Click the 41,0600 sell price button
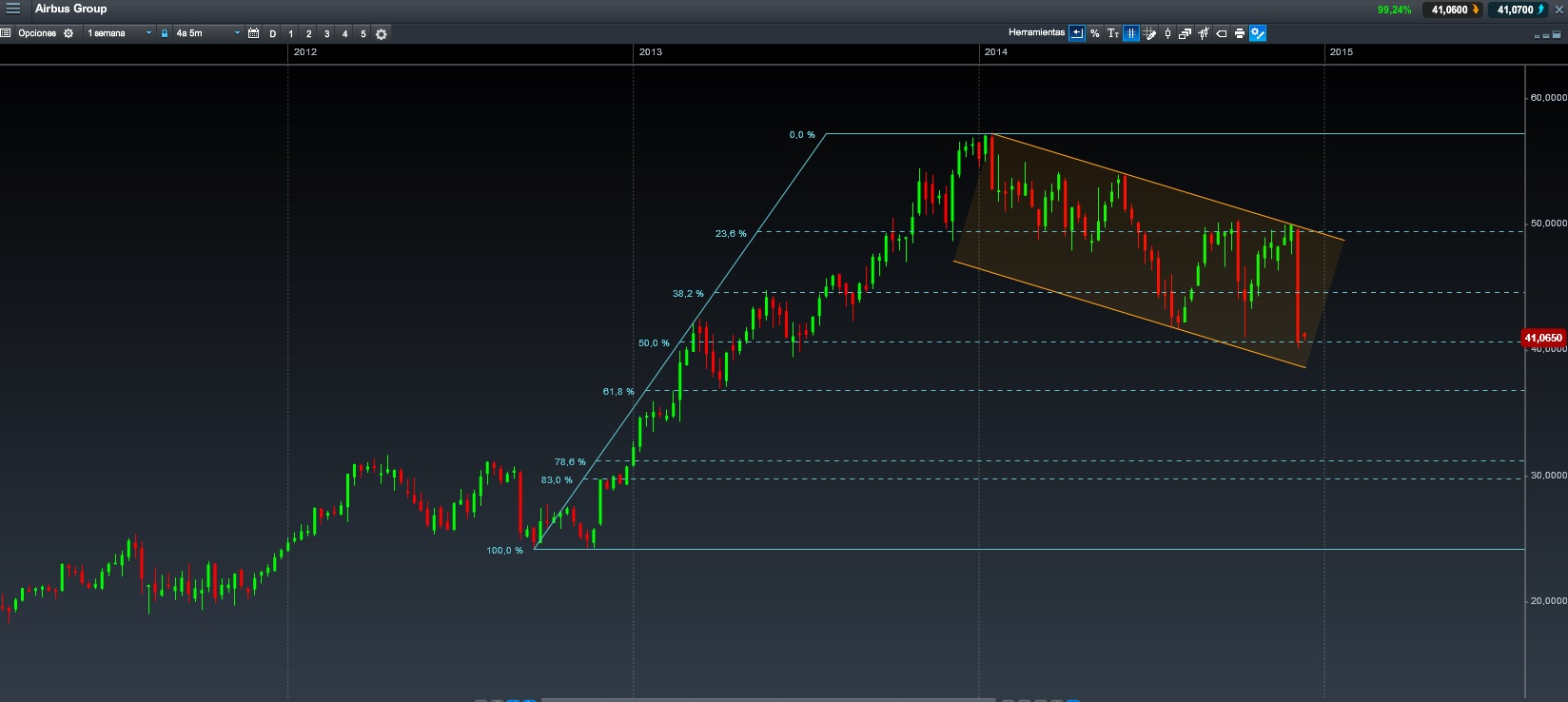This screenshot has height=702, width=1568. pyautogui.click(x=1451, y=10)
